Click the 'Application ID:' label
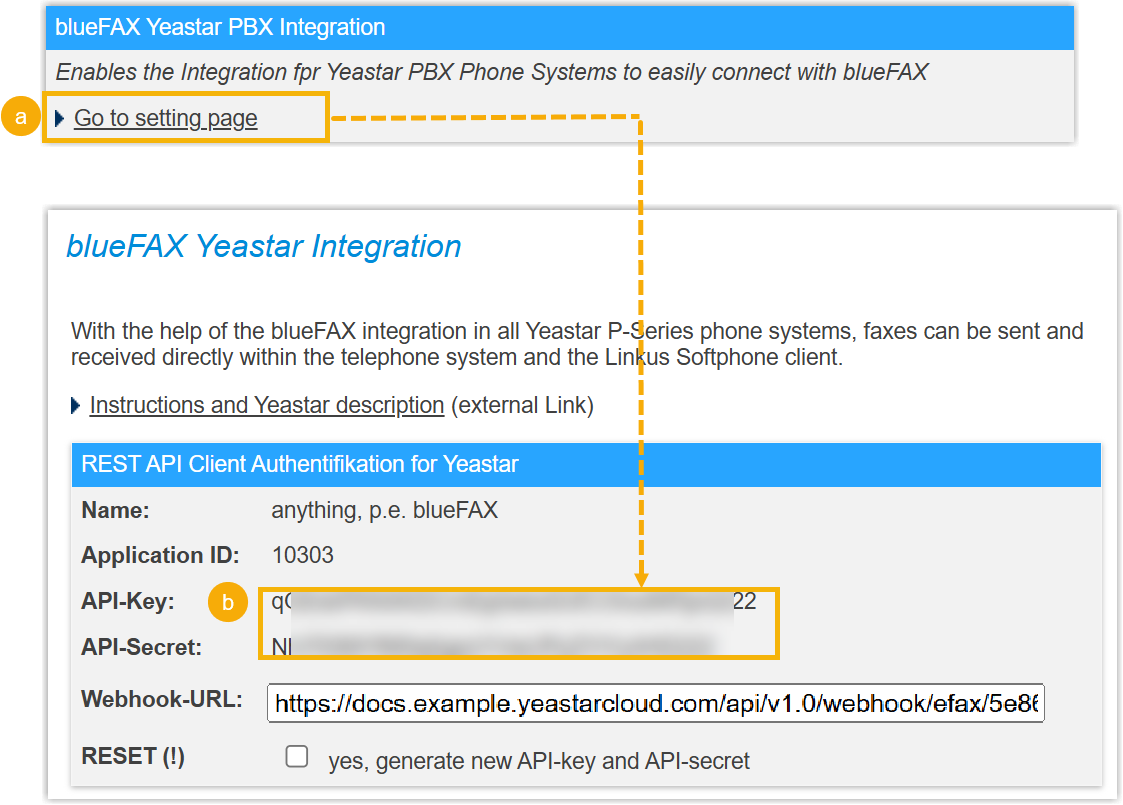This screenshot has width=1123, height=805. (160, 556)
